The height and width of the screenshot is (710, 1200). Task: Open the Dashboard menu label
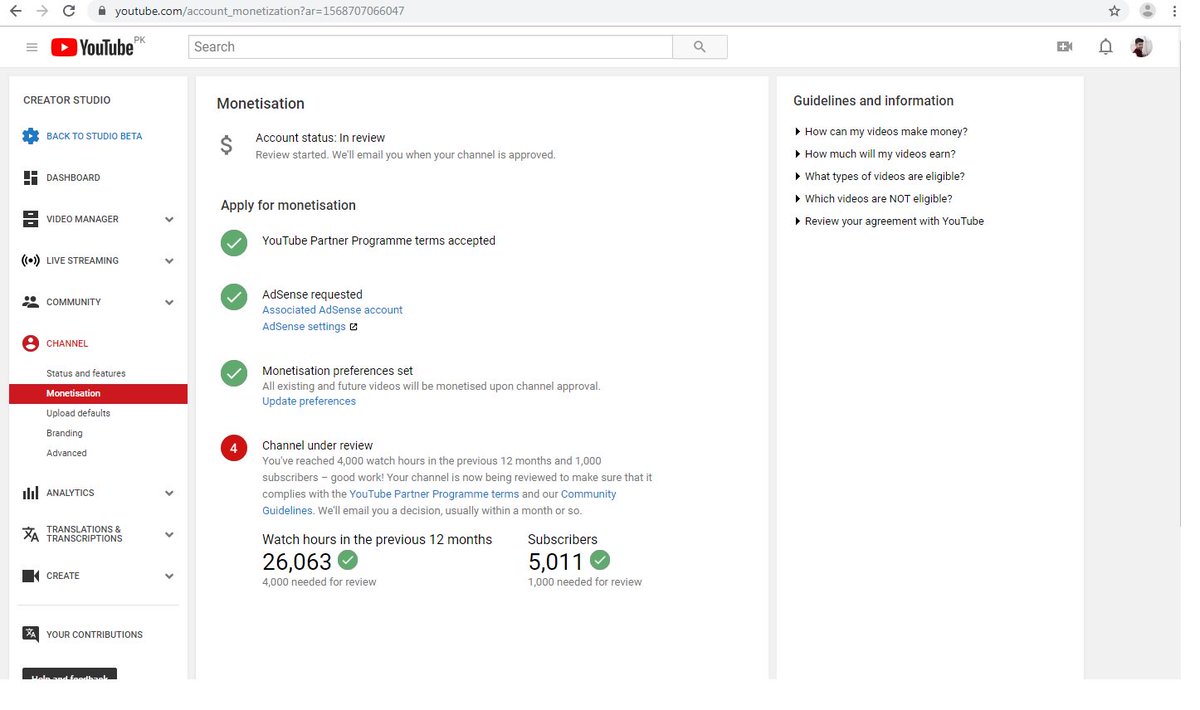(x=73, y=178)
